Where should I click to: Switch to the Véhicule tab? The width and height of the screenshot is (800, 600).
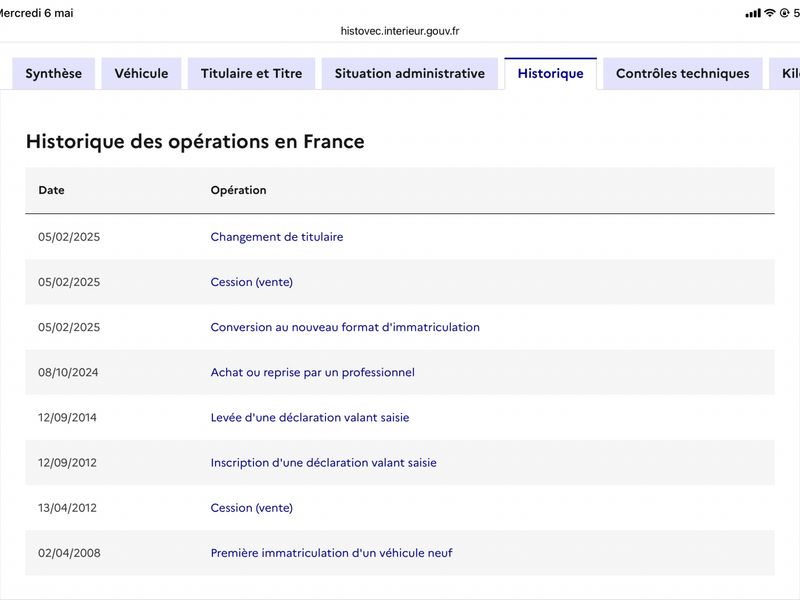click(x=141, y=73)
